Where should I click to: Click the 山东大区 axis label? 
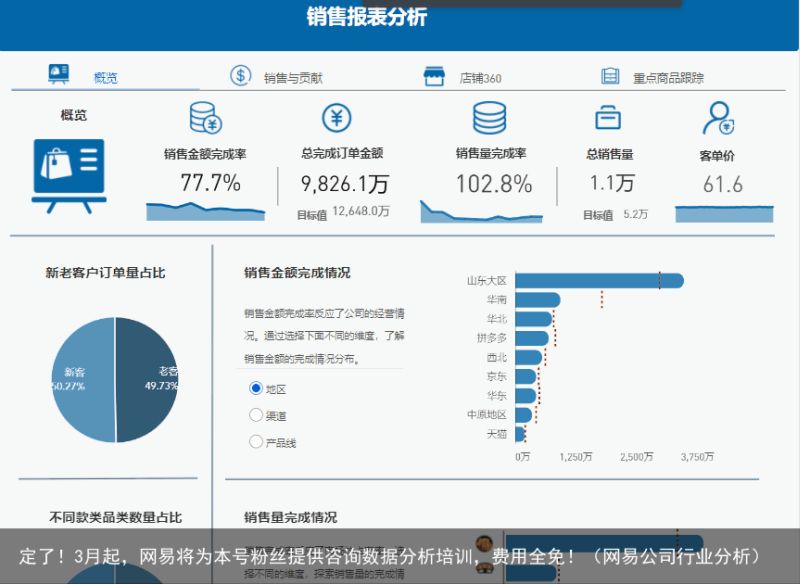coord(487,281)
